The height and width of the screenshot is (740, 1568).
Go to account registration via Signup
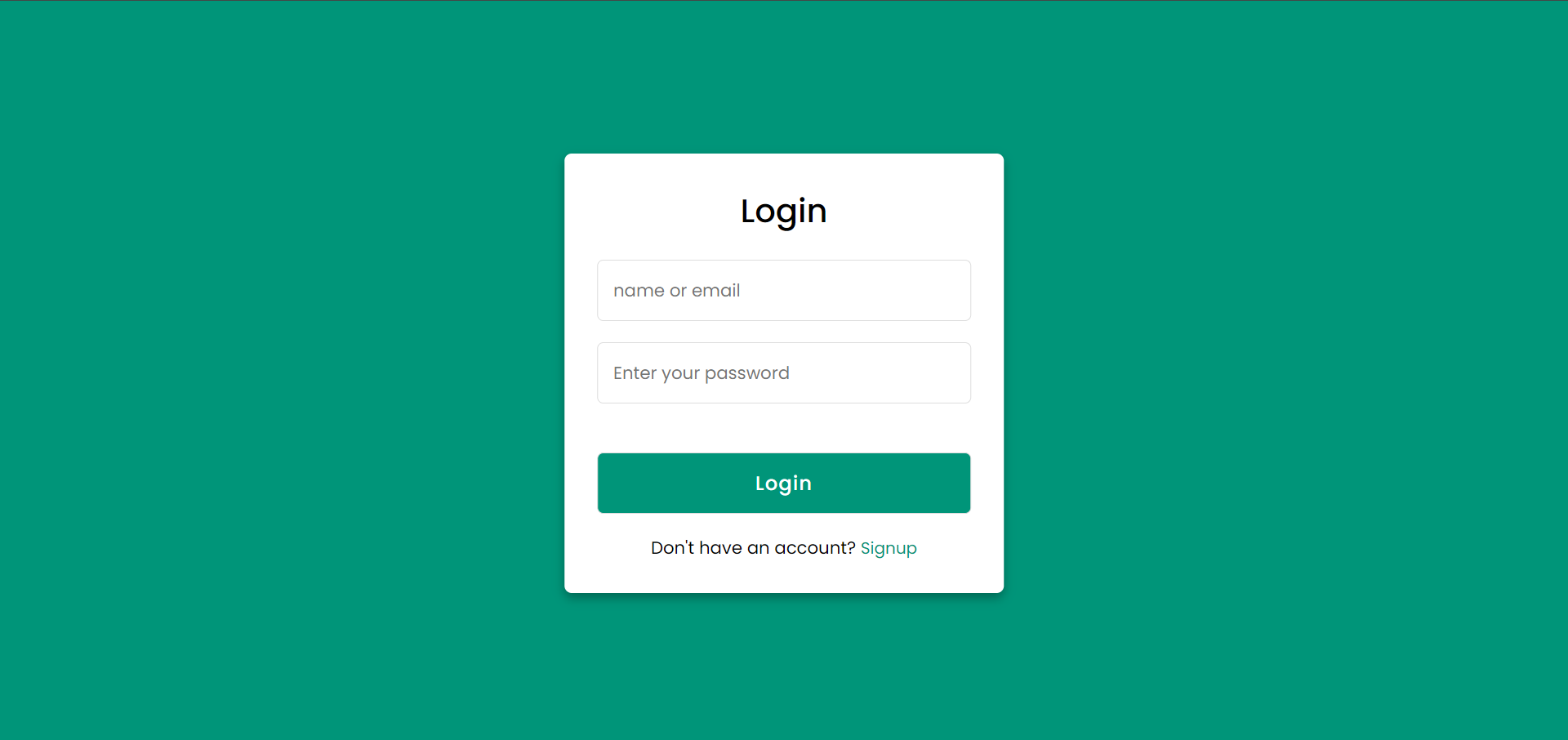pos(889,548)
